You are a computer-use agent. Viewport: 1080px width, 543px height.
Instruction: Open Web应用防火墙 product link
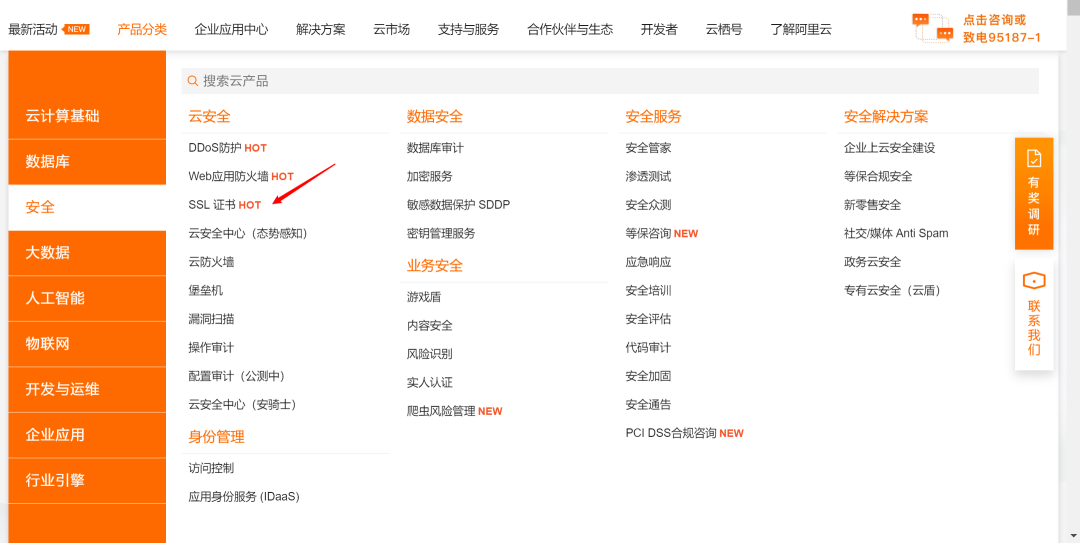[229, 176]
